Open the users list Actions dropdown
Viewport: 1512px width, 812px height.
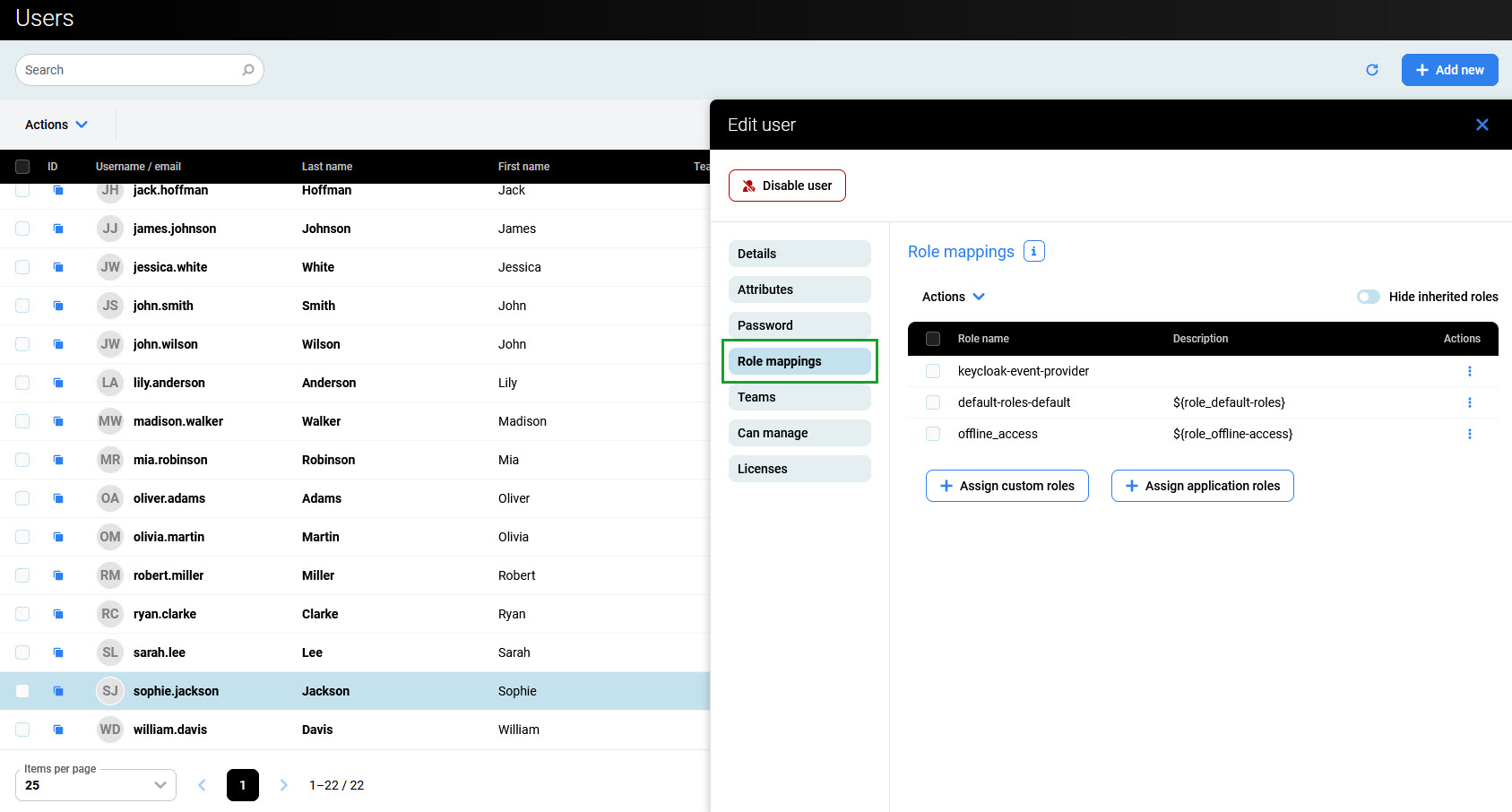pyautogui.click(x=56, y=125)
